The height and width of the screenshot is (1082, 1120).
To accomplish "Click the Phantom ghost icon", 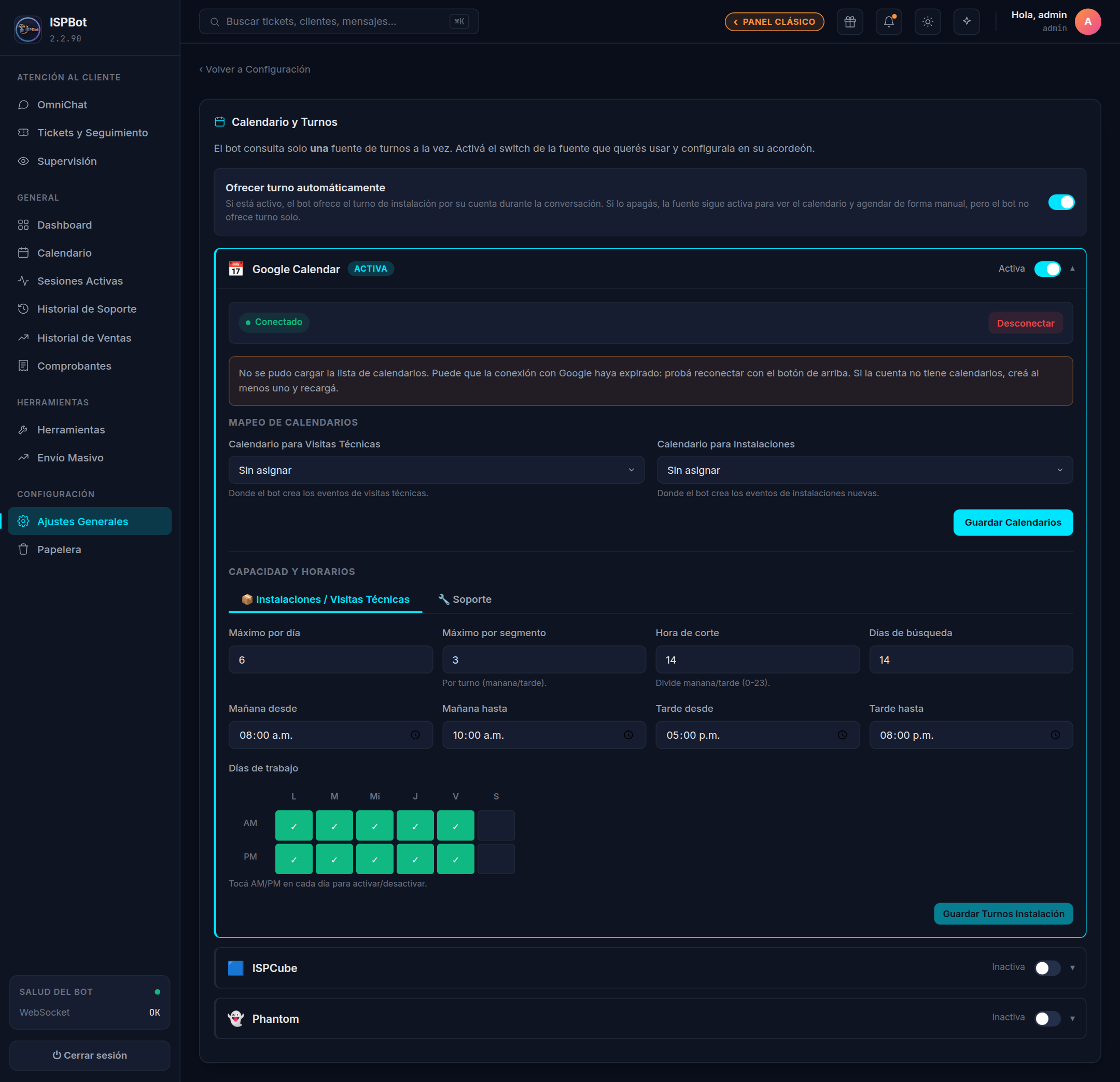I will (x=235, y=1019).
